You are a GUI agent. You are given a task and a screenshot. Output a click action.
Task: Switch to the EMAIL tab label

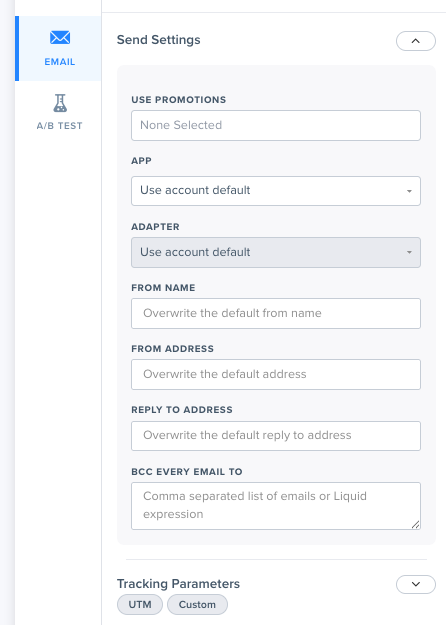pos(60,62)
